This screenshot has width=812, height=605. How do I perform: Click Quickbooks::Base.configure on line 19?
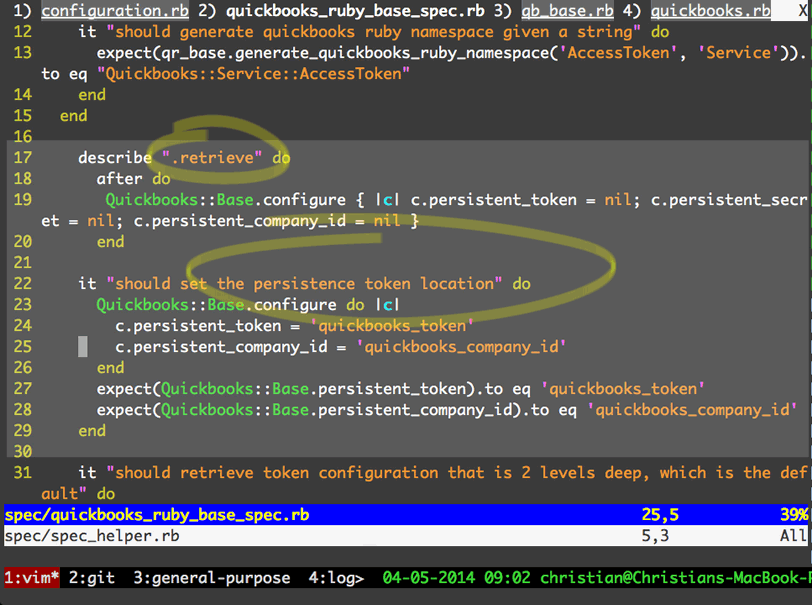point(226,199)
